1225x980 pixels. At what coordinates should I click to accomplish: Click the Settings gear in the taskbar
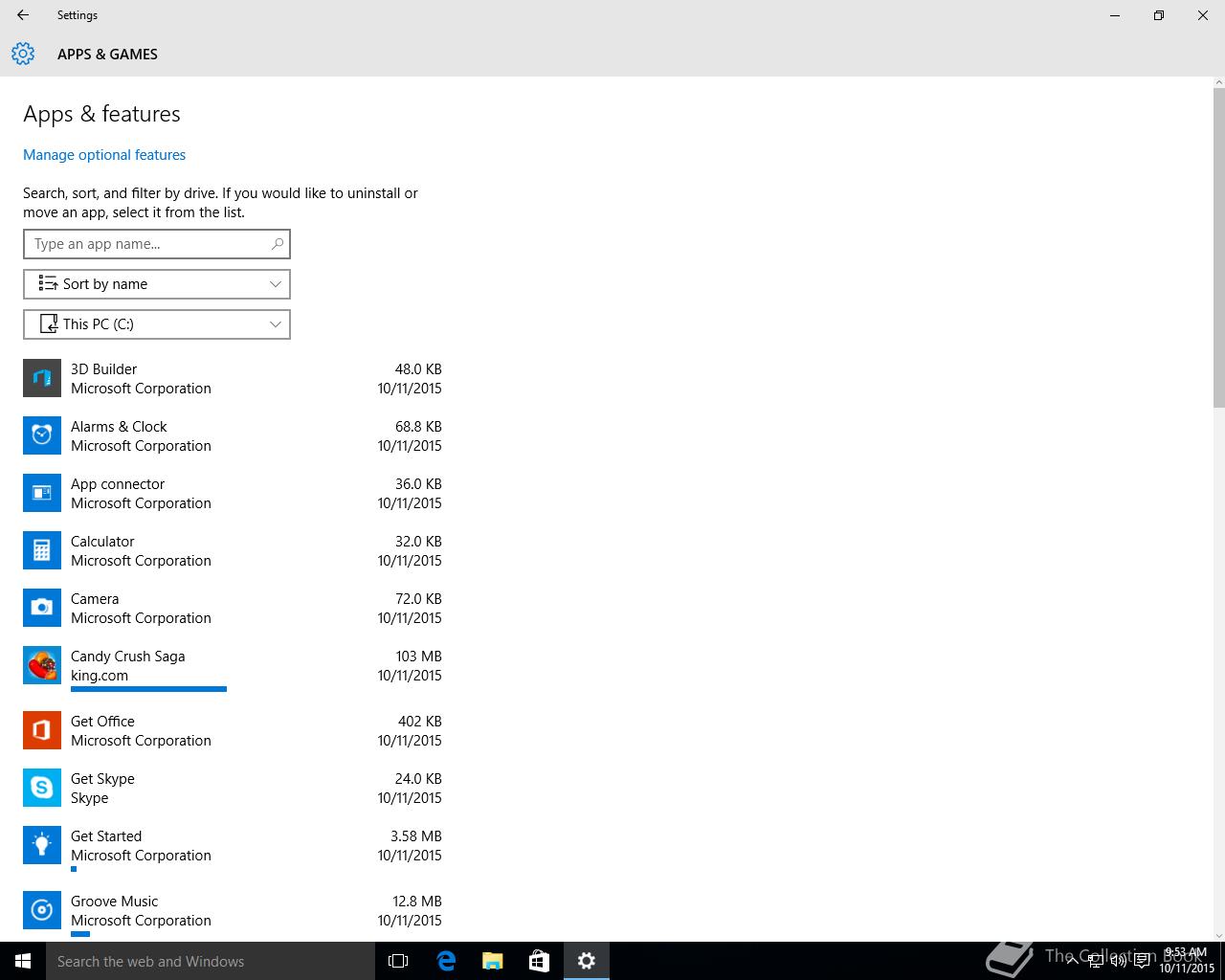tap(587, 961)
